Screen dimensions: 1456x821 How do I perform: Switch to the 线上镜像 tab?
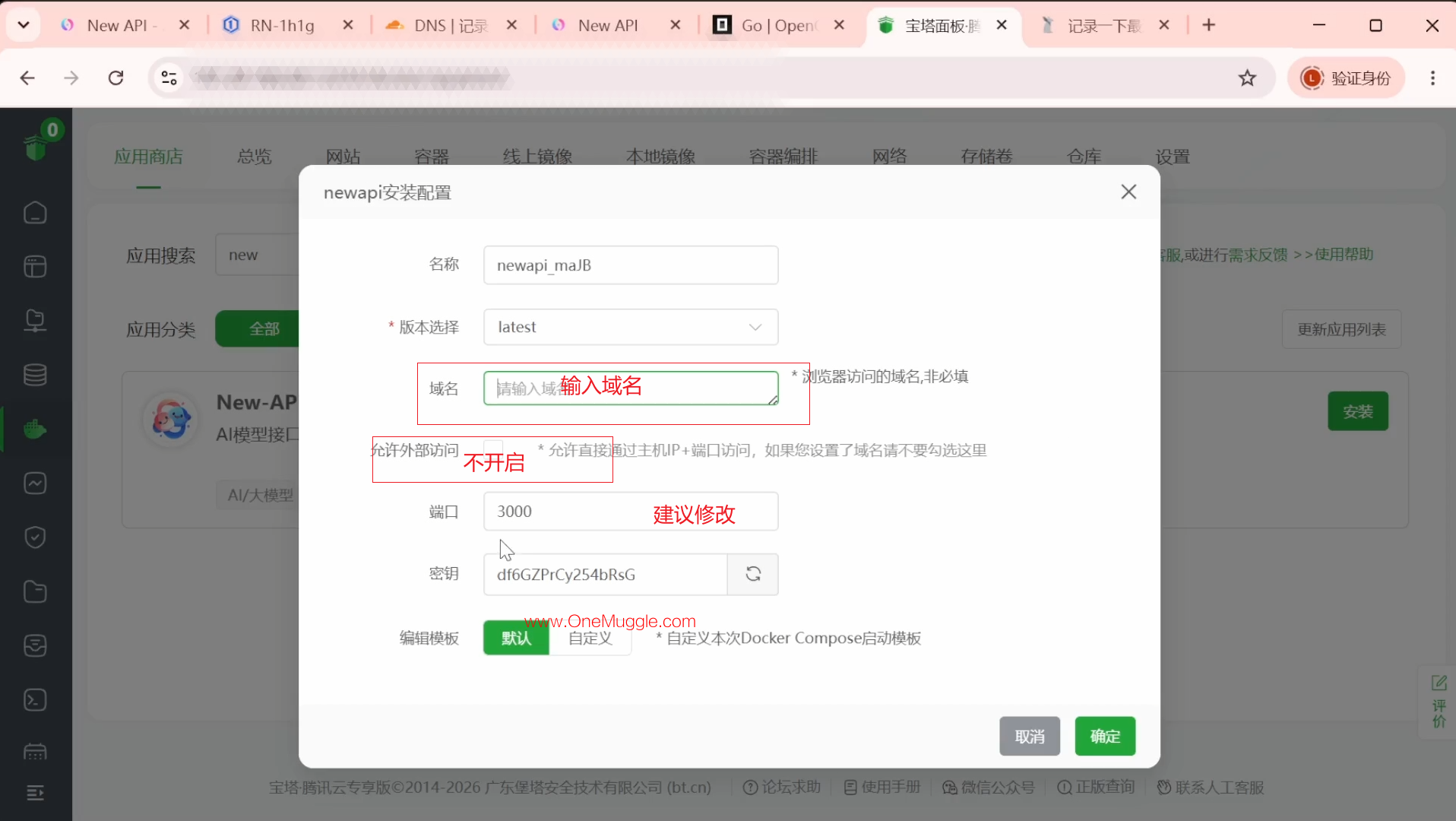pyautogui.click(x=537, y=157)
